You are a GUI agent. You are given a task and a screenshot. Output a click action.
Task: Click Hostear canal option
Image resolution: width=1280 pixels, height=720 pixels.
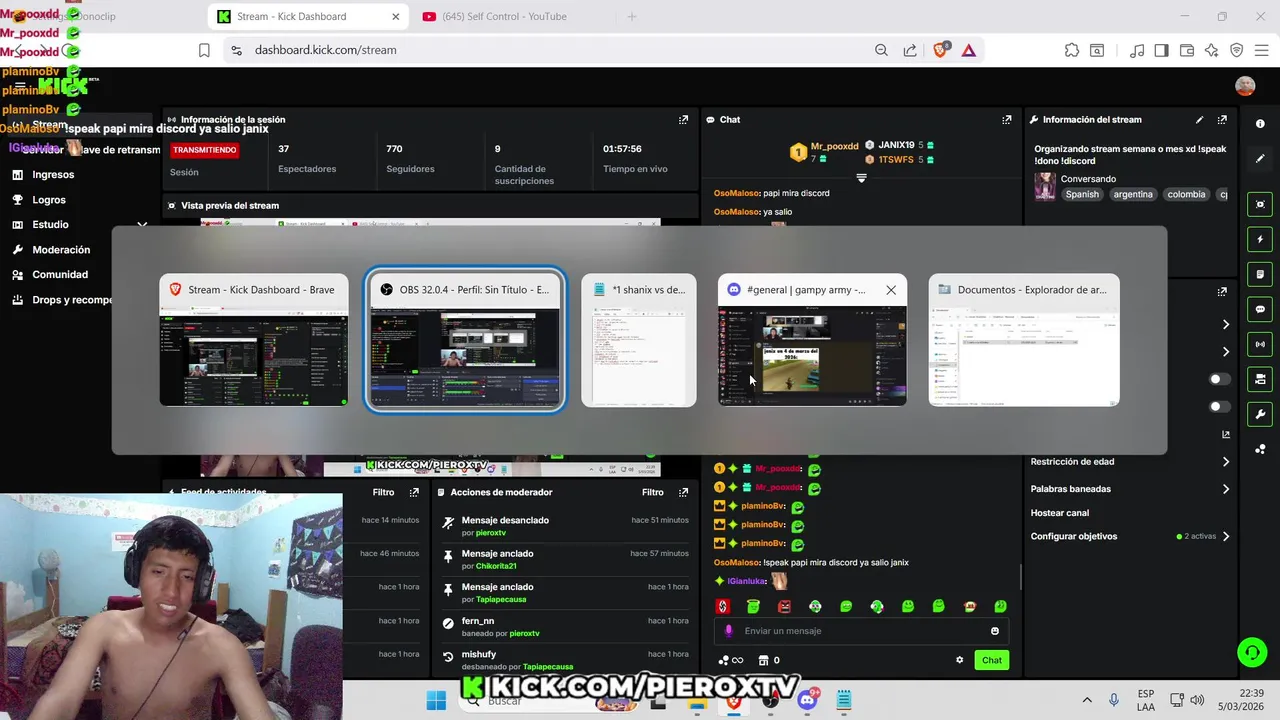[1060, 513]
